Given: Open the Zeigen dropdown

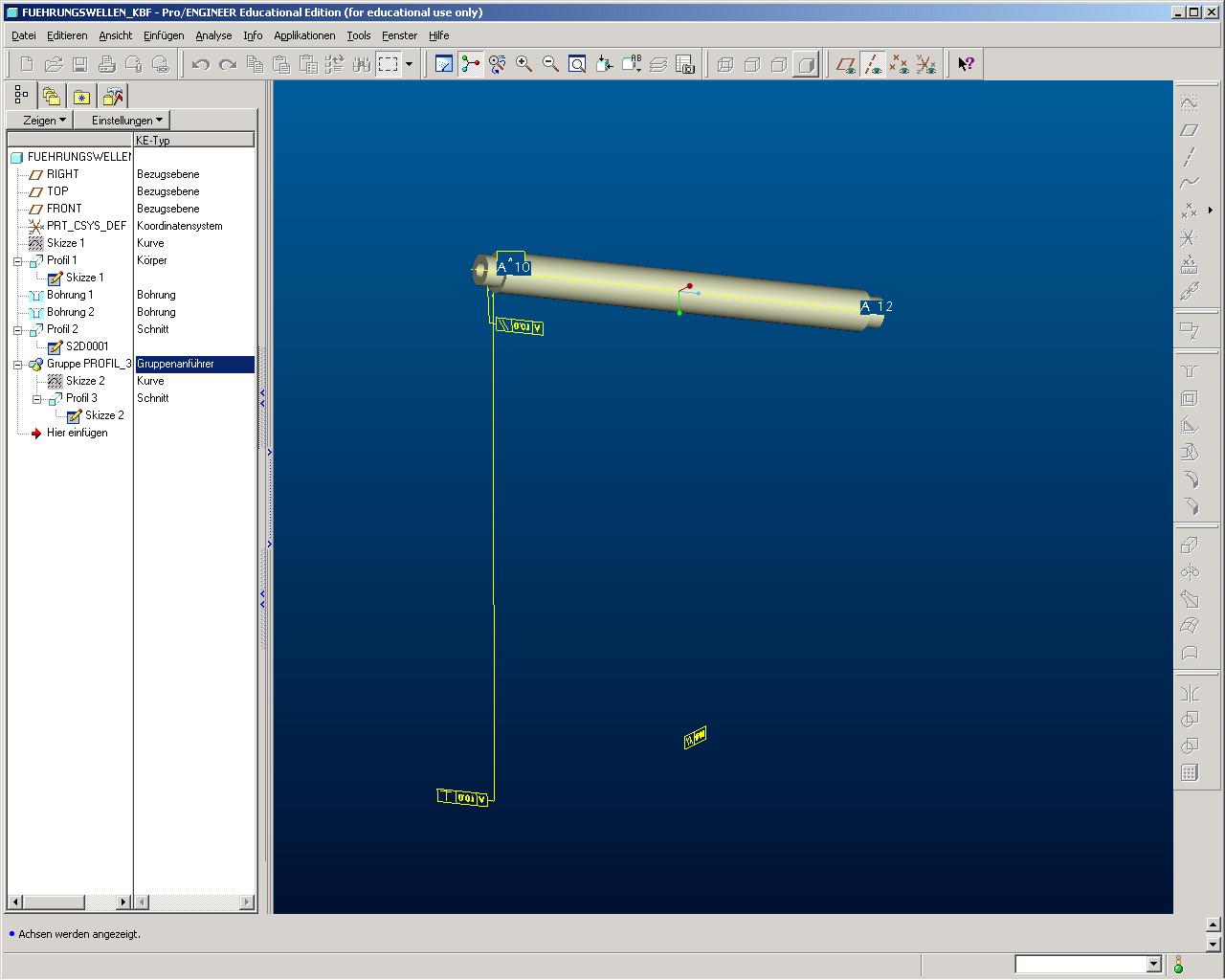Looking at the screenshot, I should coord(40,120).
